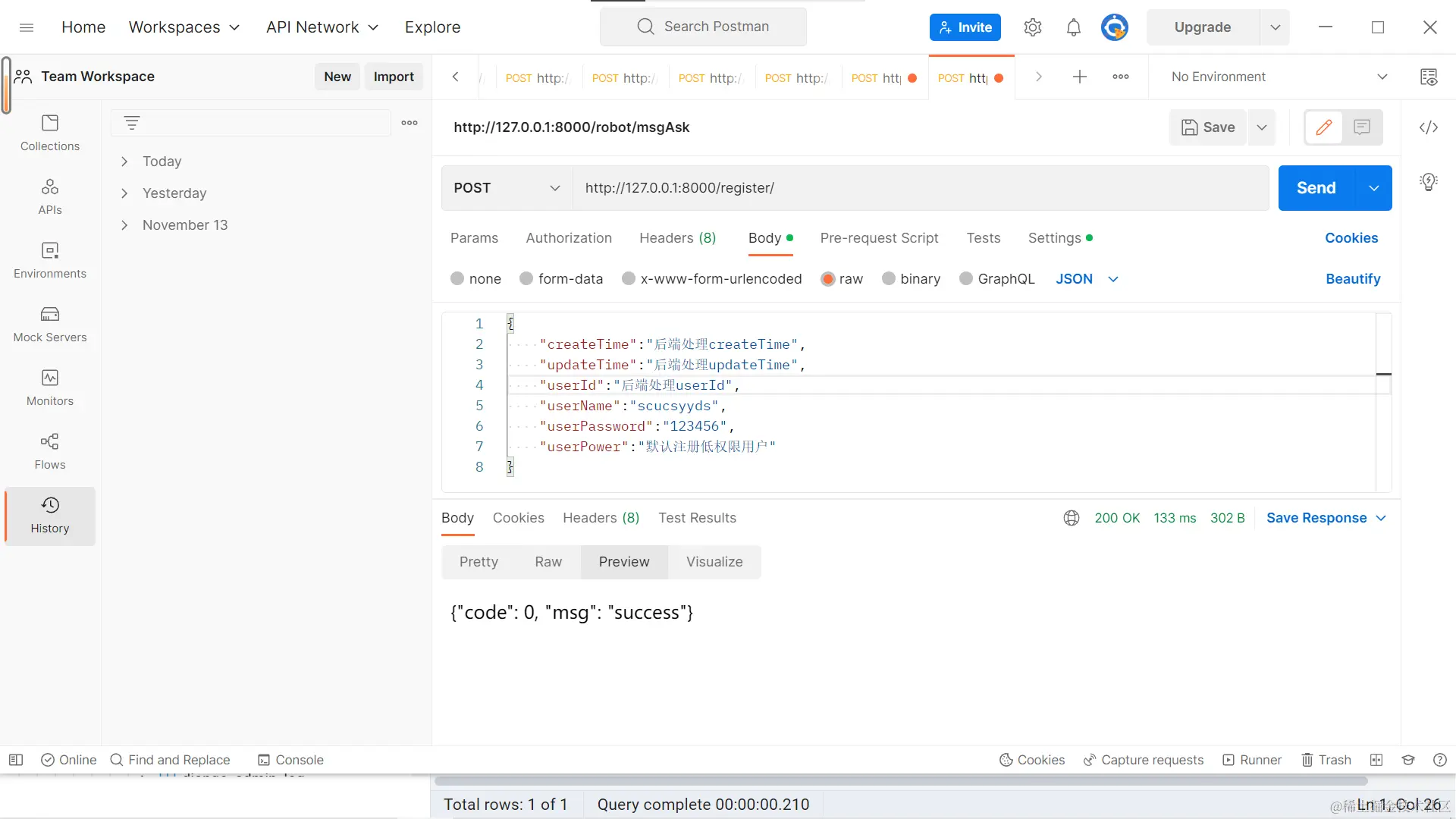Open the lightbulb info icon
Image resolution: width=1456 pixels, height=819 pixels.
coord(1429,182)
